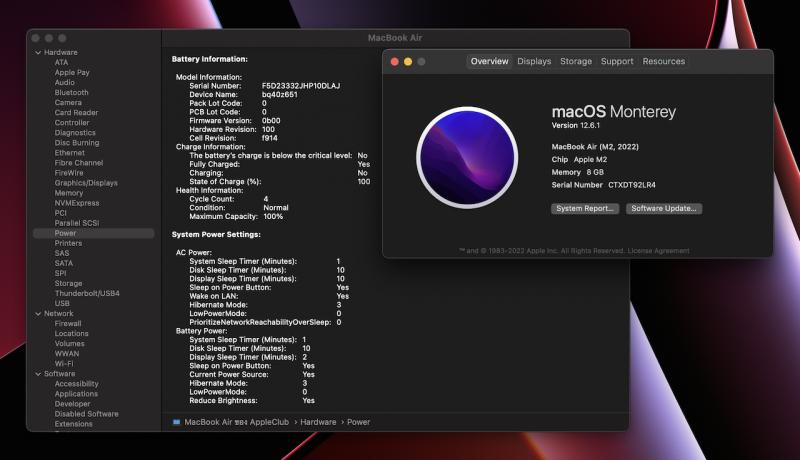Collapse the Hardware section in sidebar
This screenshot has height=460, width=800.
coord(38,52)
